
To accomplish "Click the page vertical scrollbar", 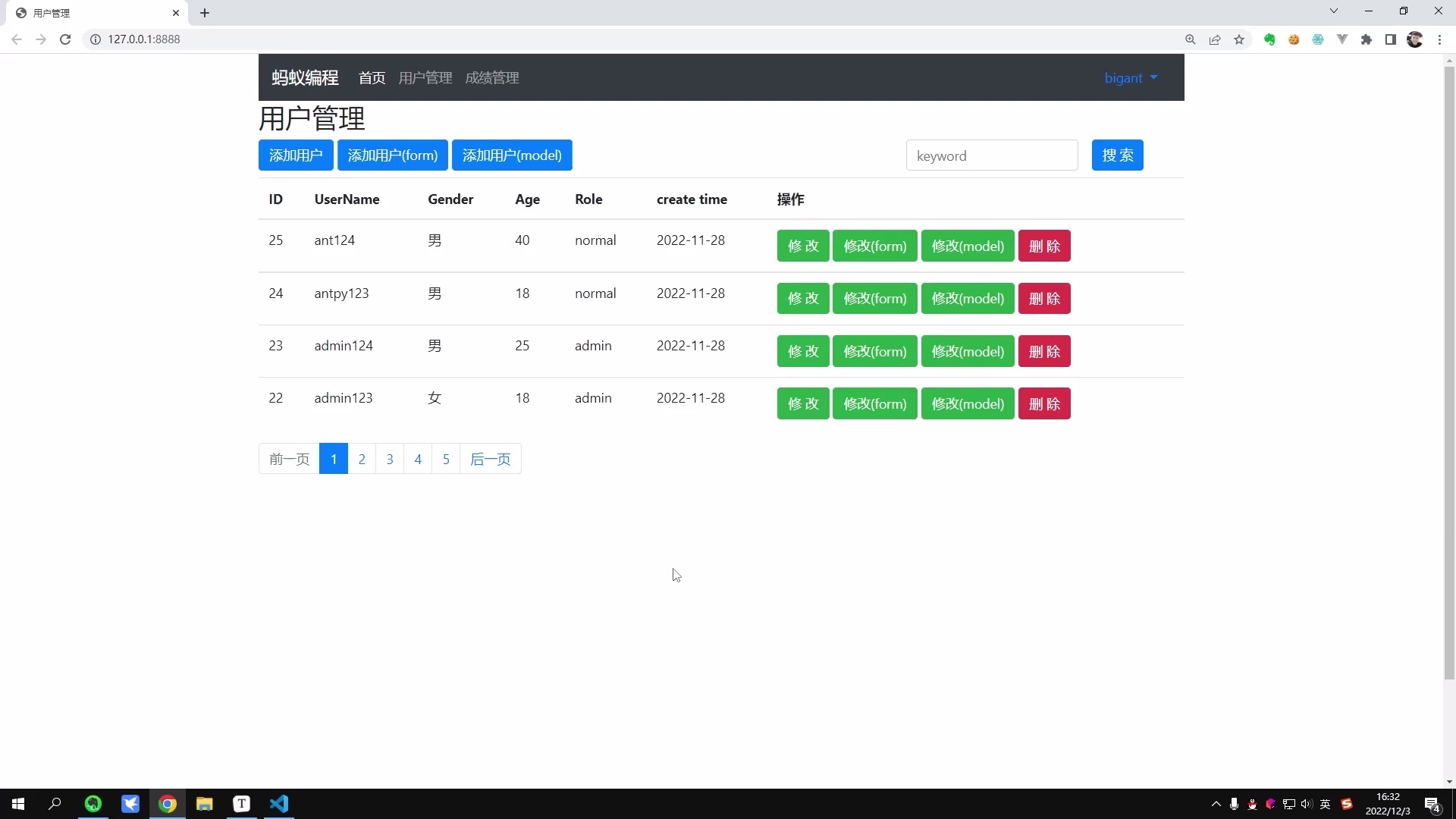I will click(x=1449, y=372).
